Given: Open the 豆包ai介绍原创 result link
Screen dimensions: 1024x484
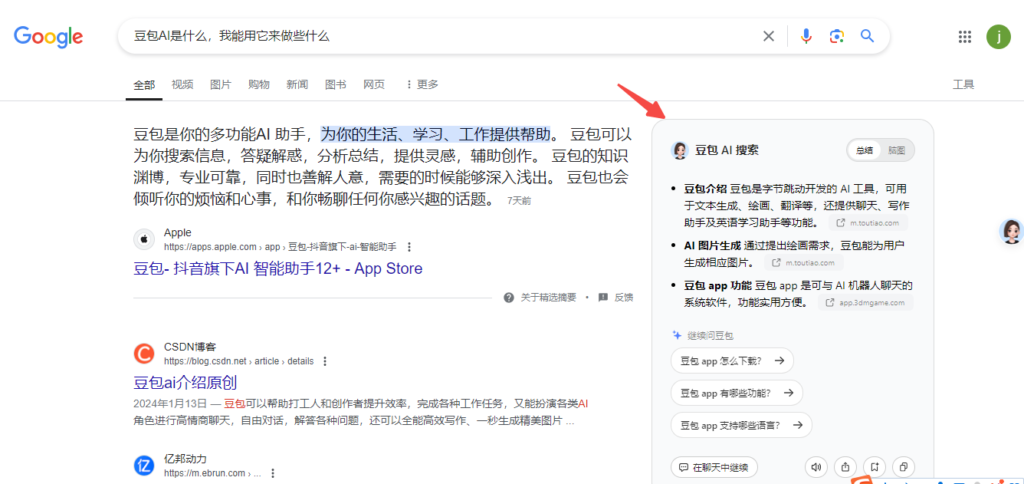Looking at the screenshot, I should (x=185, y=383).
